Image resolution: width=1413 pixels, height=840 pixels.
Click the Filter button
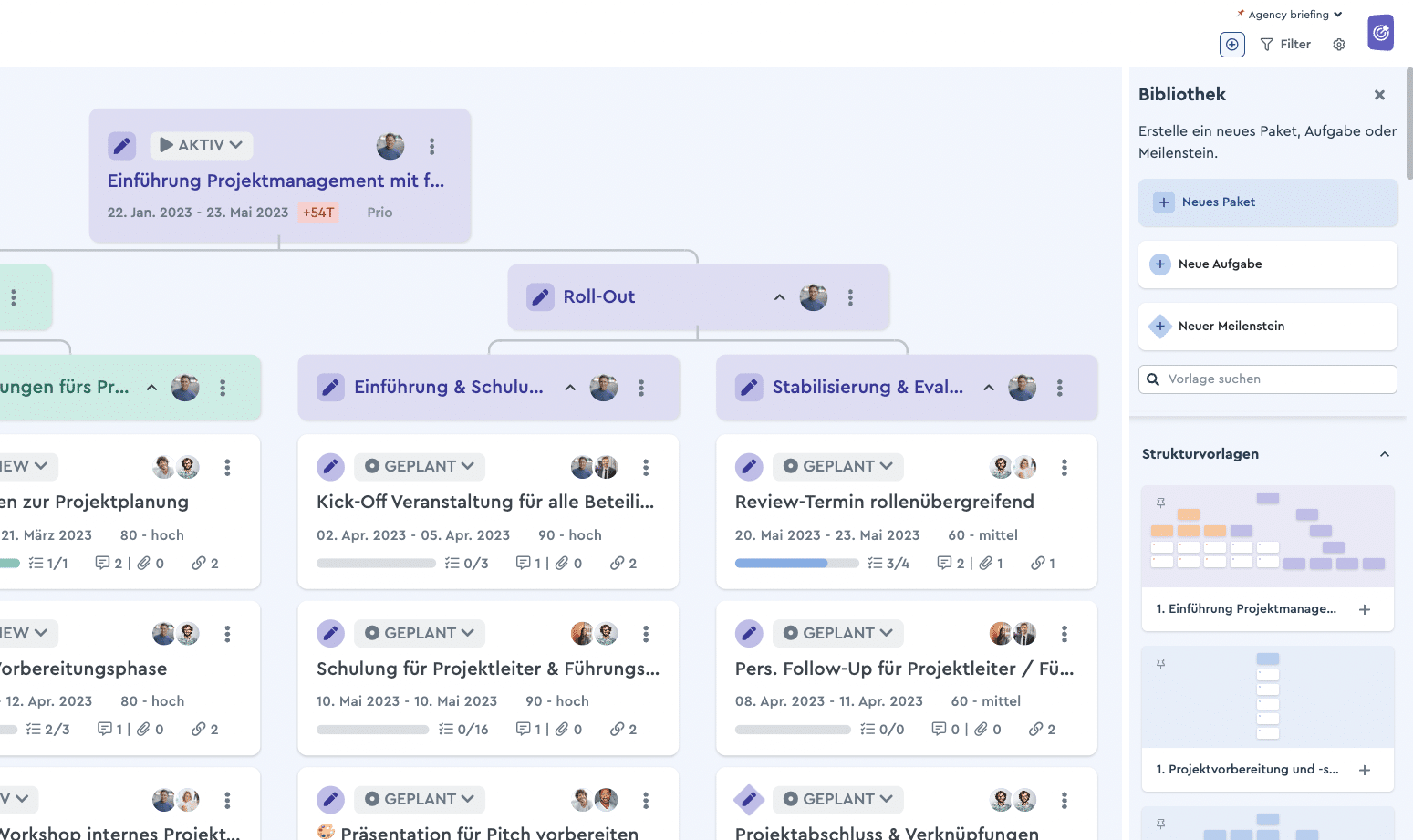(x=1285, y=44)
